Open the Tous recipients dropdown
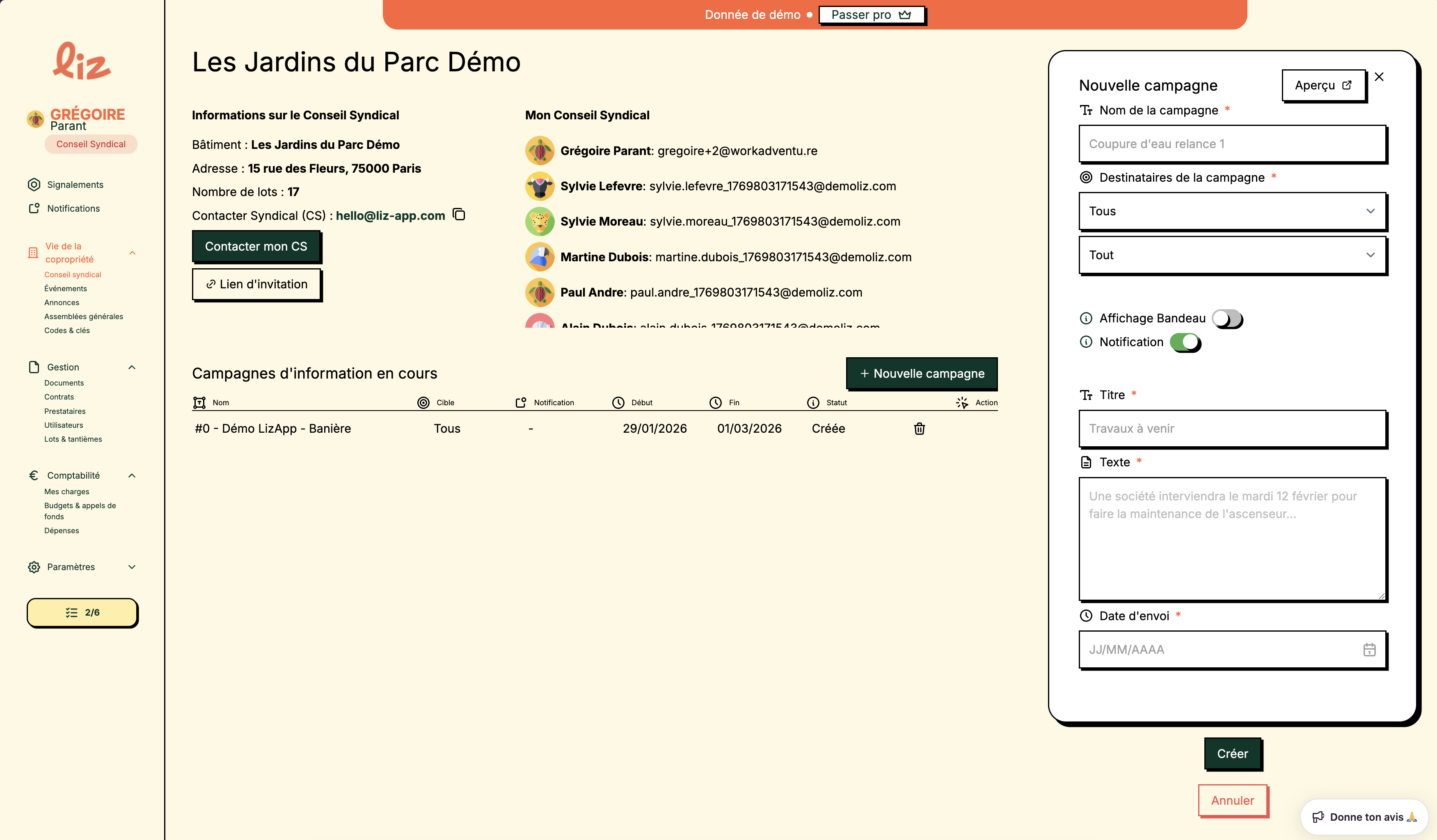The width and height of the screenshot is (1437, 840). [1232, 211]
